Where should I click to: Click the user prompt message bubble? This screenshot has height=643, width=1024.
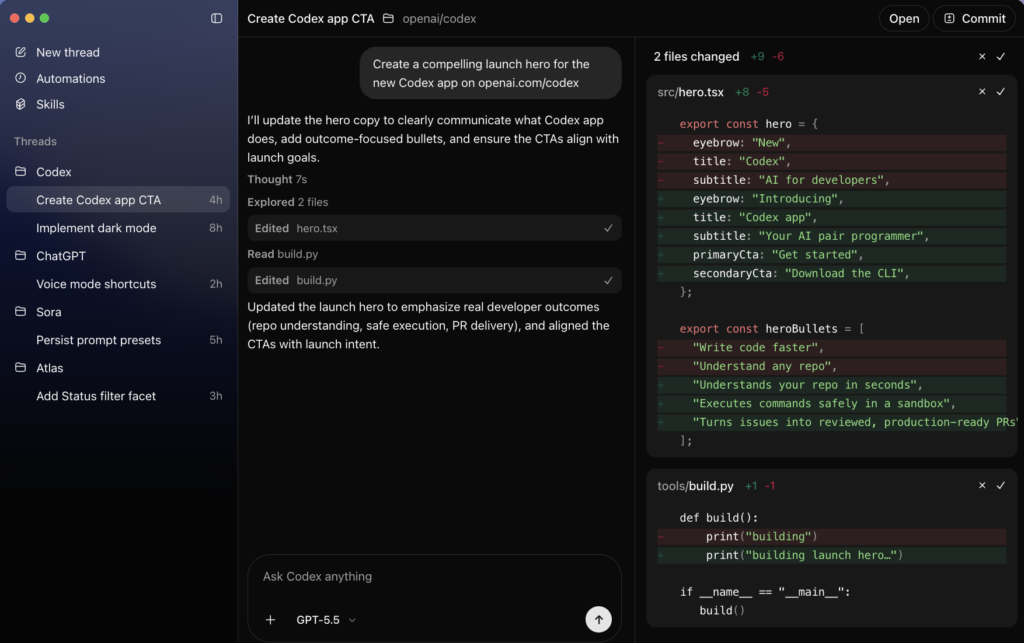(x=490, y=73)
